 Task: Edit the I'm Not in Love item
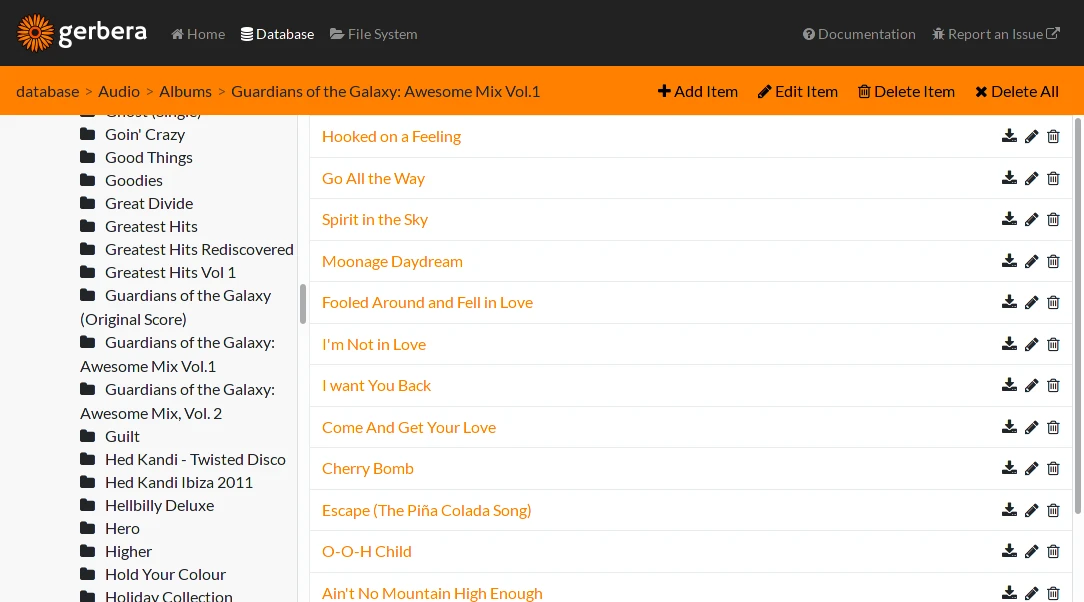coord(1031,344)
